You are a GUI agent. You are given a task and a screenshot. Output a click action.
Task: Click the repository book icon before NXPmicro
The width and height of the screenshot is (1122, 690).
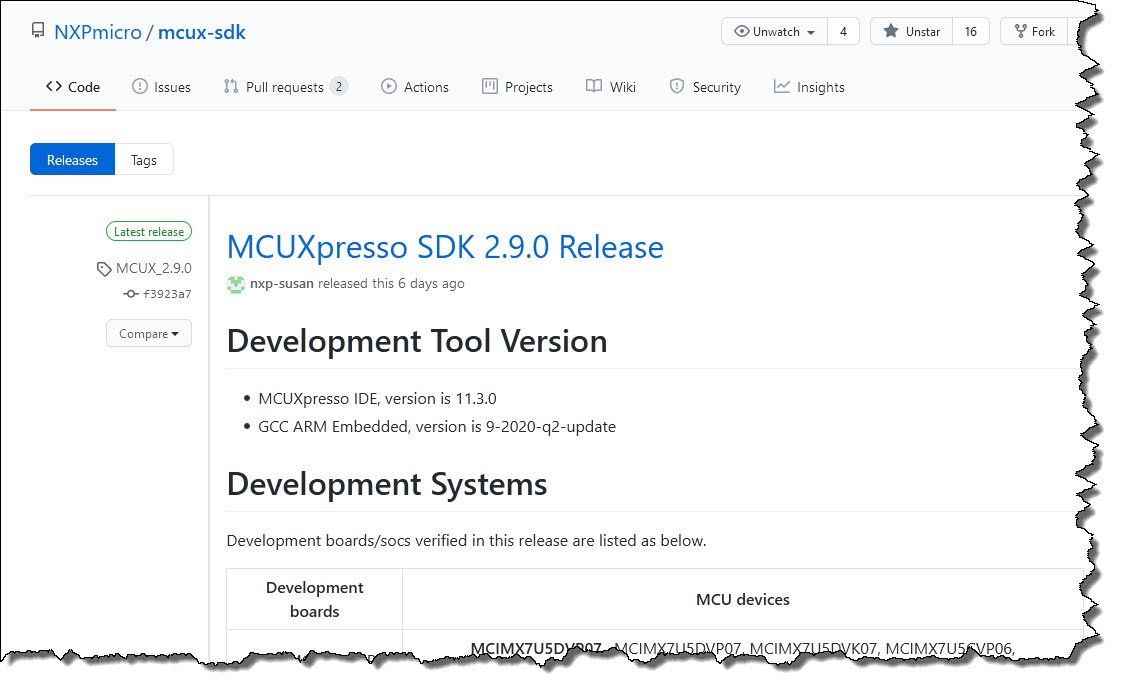coord(38,31)
